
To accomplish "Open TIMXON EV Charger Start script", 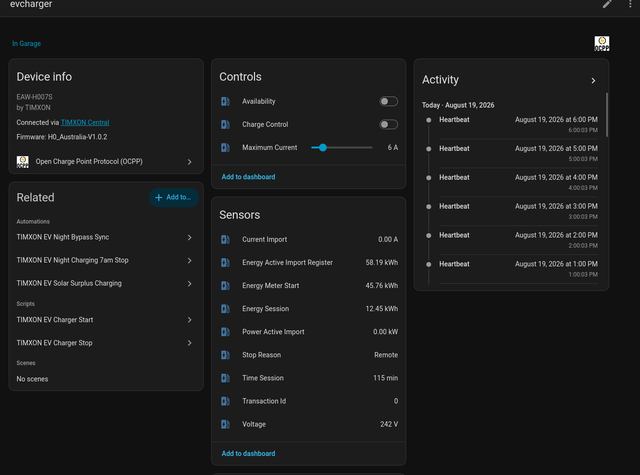I will [104, 320].
